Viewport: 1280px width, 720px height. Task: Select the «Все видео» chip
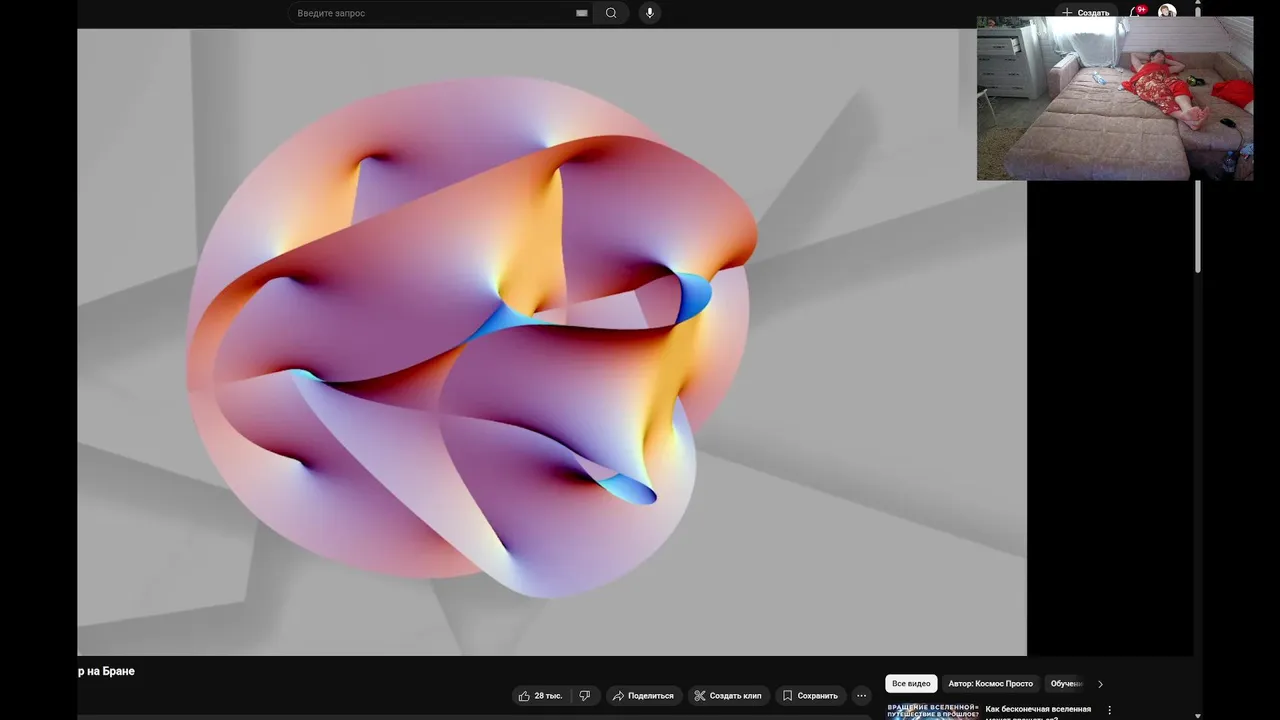(x=911, y=684)
